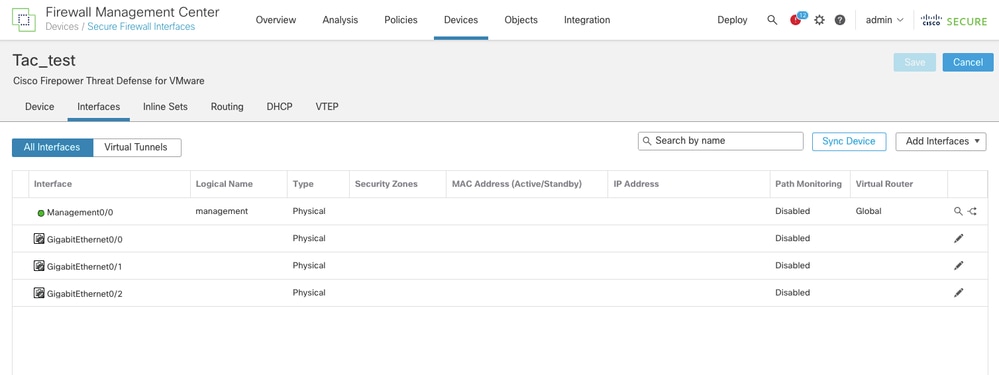Open the Devices menu
The width and height of the screenshot is (999, 375).
click(461, 20)
